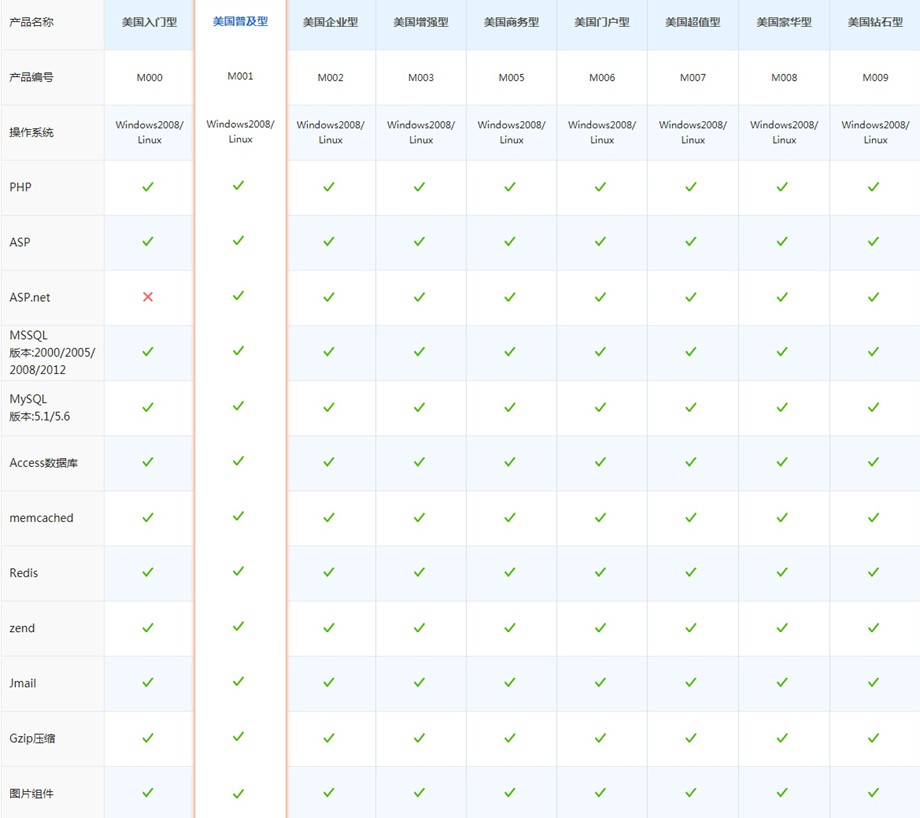
Task: Choose the 美国钻石型 plan heading
Action: (x=874, y=22)
